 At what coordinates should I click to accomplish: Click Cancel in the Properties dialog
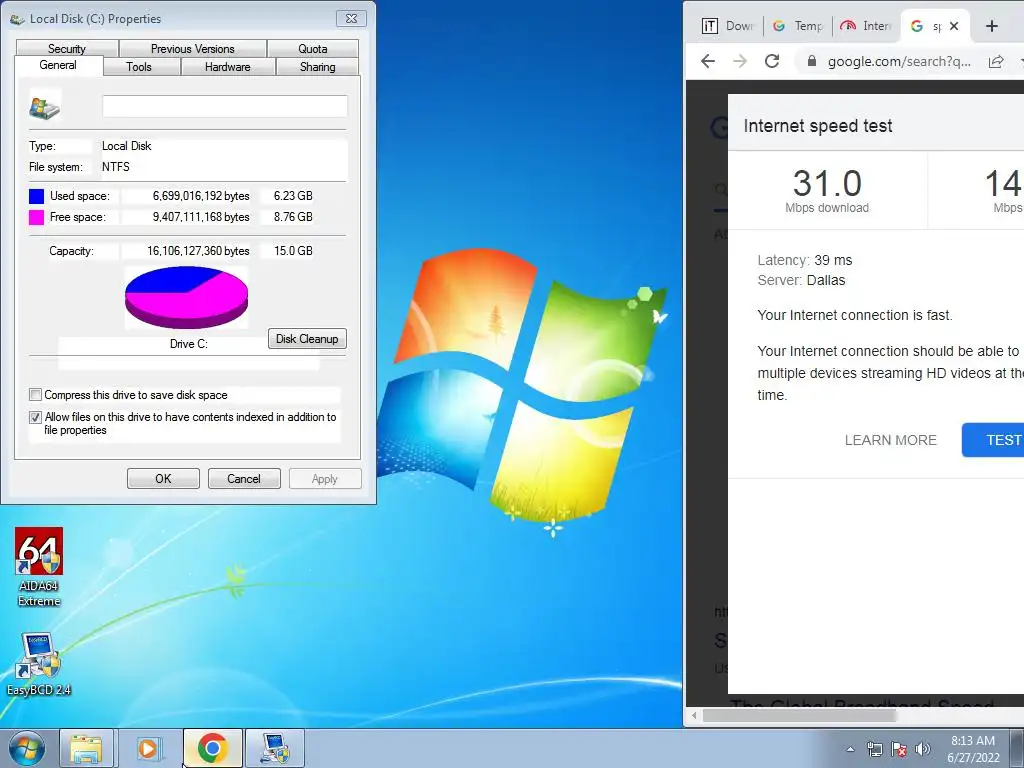pos(244,479)
